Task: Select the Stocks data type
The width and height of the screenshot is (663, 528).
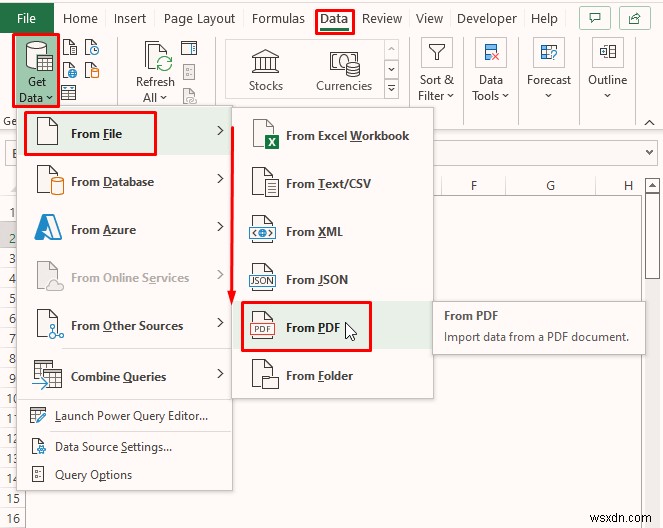Action: pyautogui.click(x=266, y=71)
